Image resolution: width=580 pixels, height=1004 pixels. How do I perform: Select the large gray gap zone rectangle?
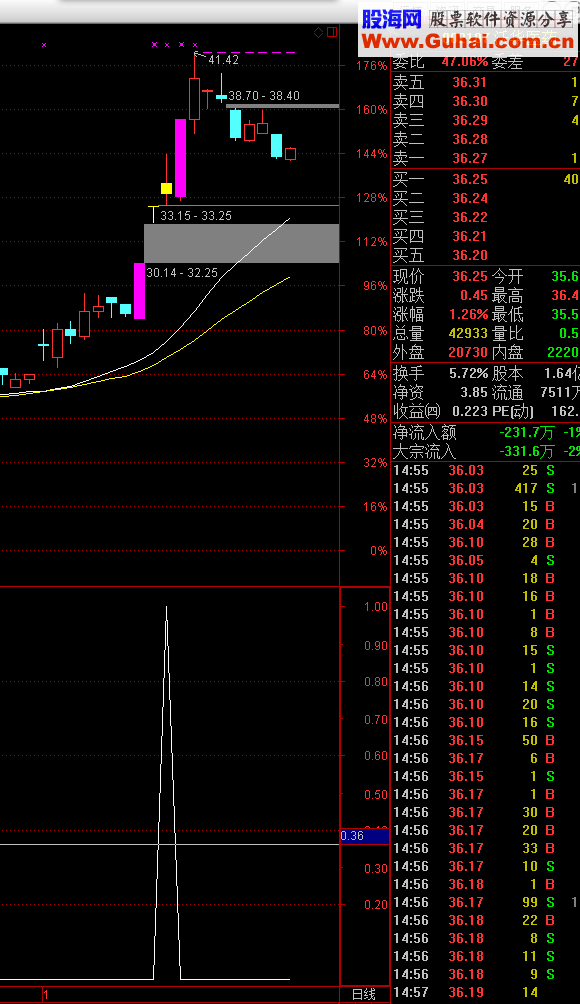(241, 243)
